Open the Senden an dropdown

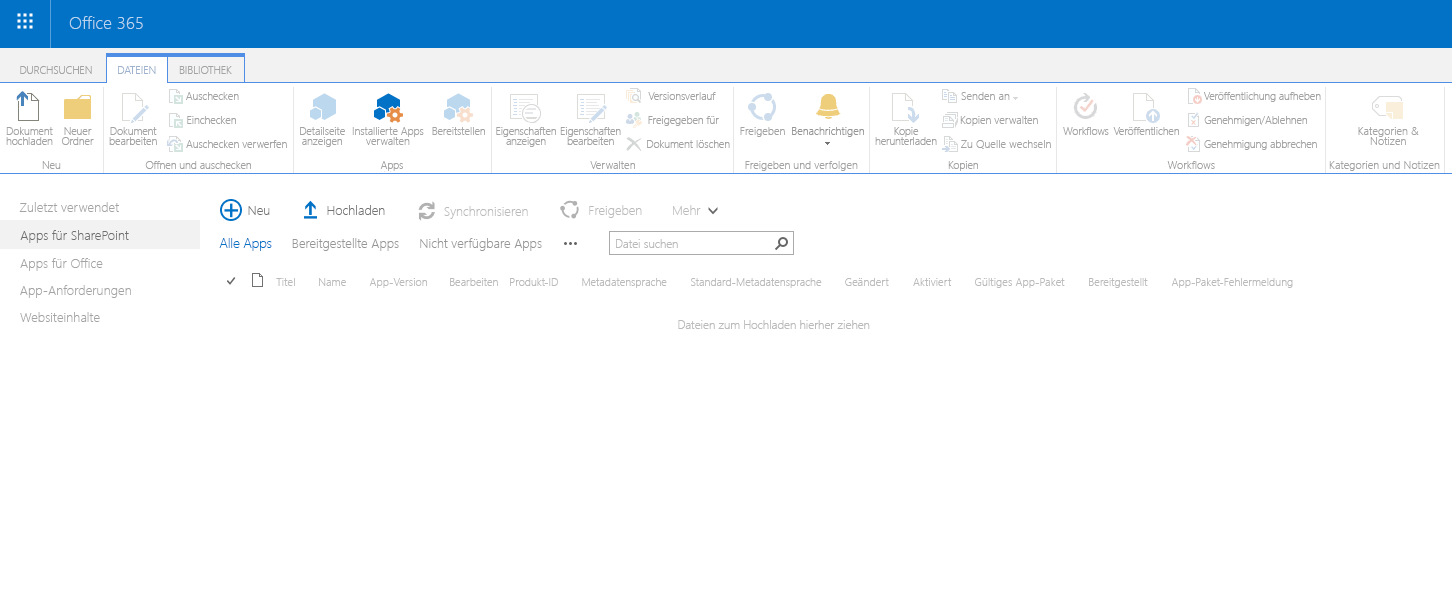(984, 95)
